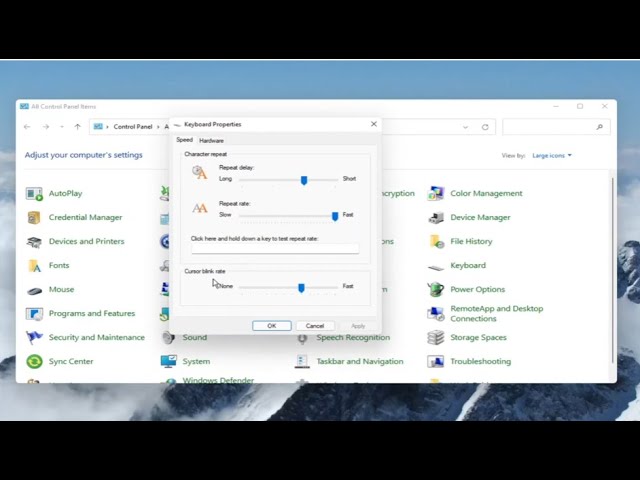Go back with the back arrow
The width and height of the screenshot is (640, 480).
[x=27, y=127]
